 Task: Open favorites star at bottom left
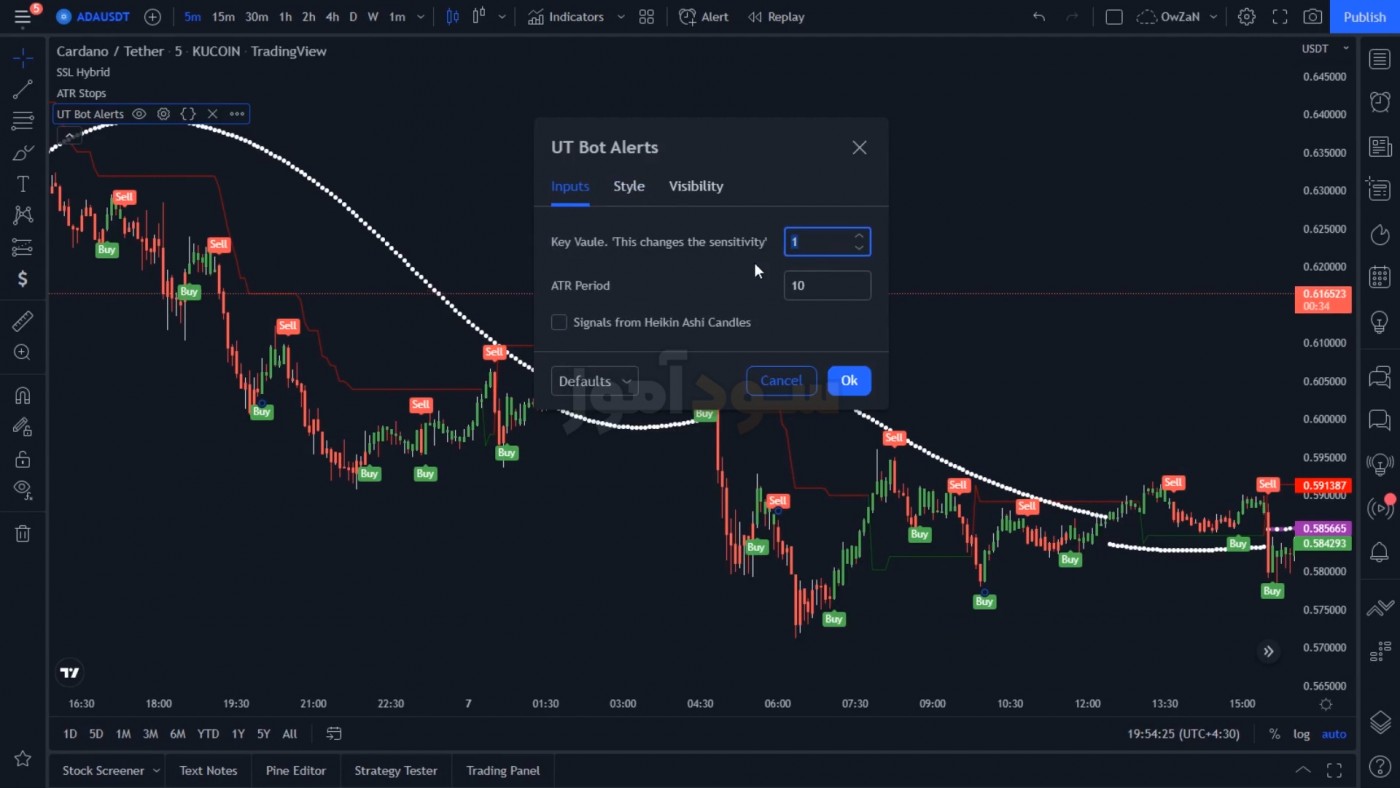coord(22,759)
